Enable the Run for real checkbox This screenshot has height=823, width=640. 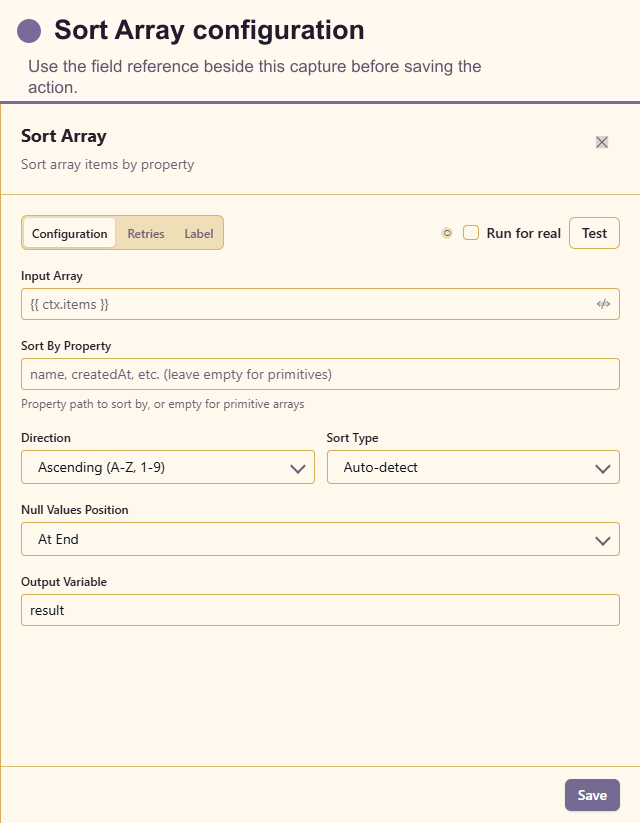pyautogui.click(x=471, y=233)
